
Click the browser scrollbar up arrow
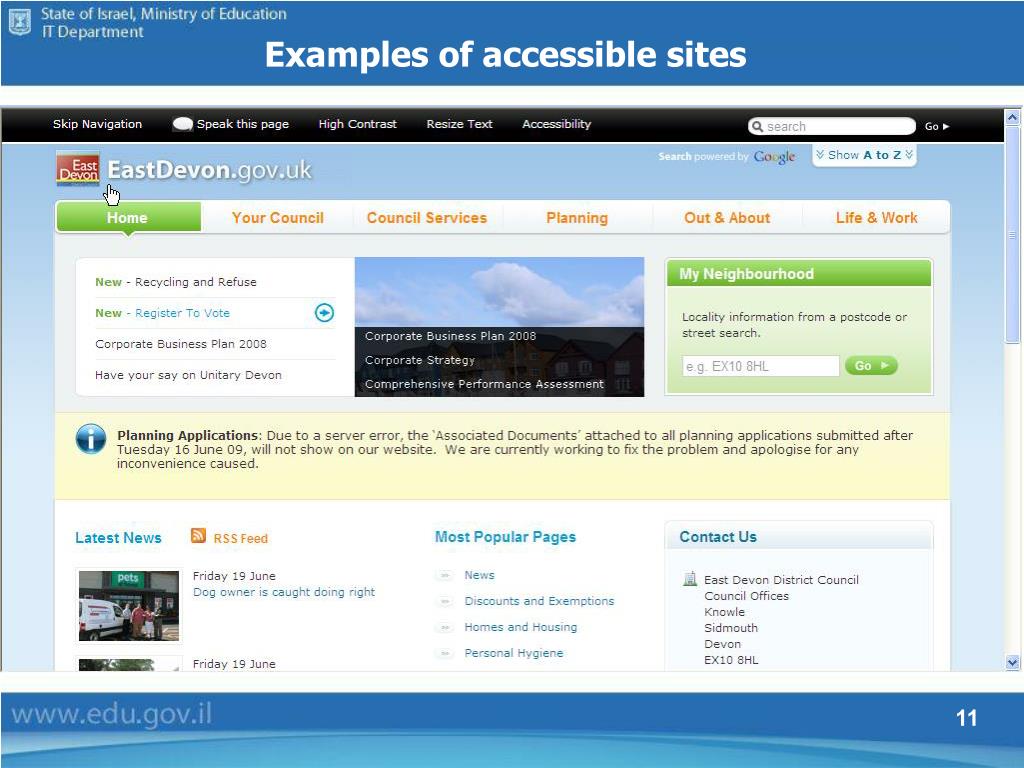(1012, 118)
